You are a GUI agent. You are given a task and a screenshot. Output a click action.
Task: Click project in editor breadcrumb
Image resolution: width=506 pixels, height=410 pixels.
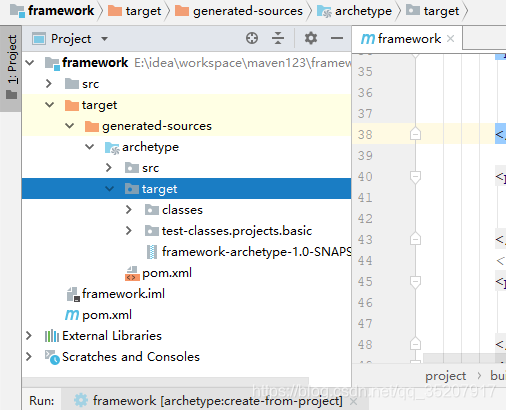pyautogui.click(x=445, y=376)
